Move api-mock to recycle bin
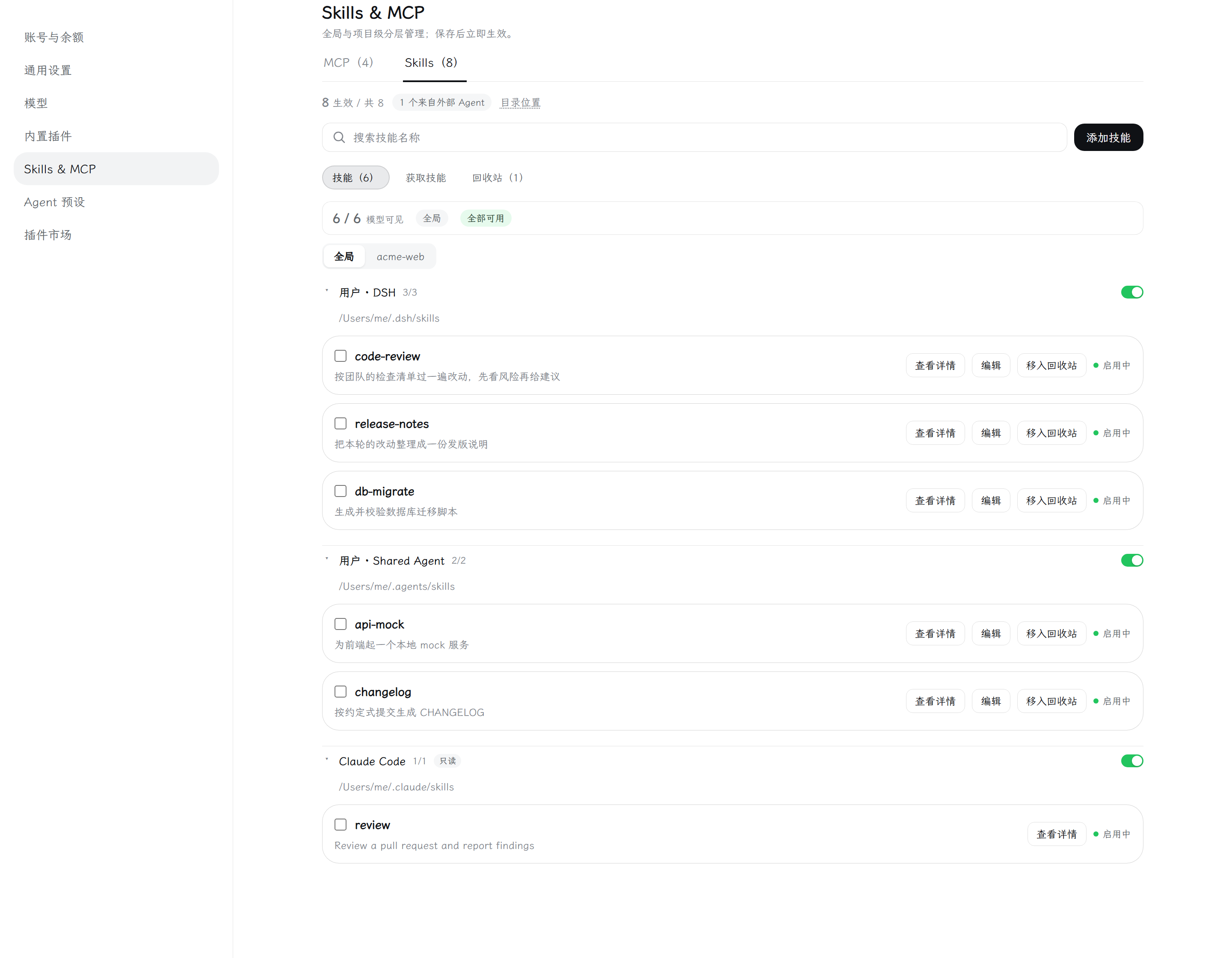 (1051, 634)
